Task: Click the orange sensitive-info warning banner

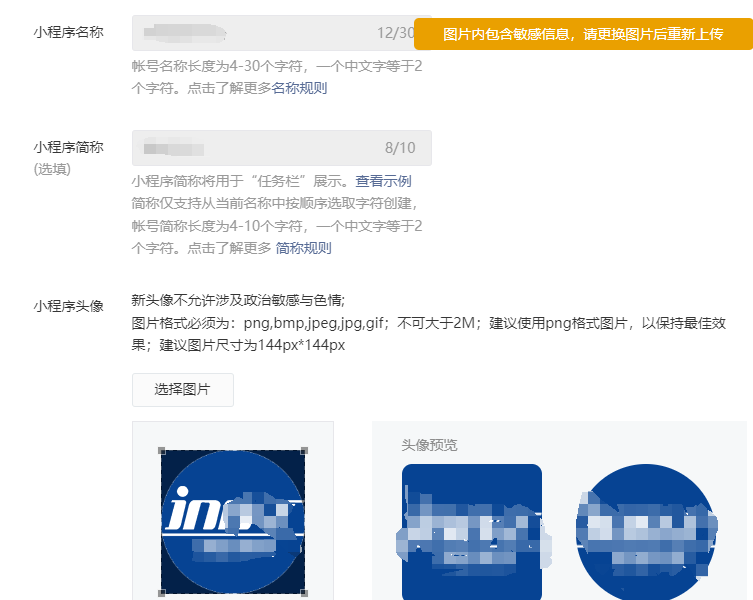Action: click(583, 34)
